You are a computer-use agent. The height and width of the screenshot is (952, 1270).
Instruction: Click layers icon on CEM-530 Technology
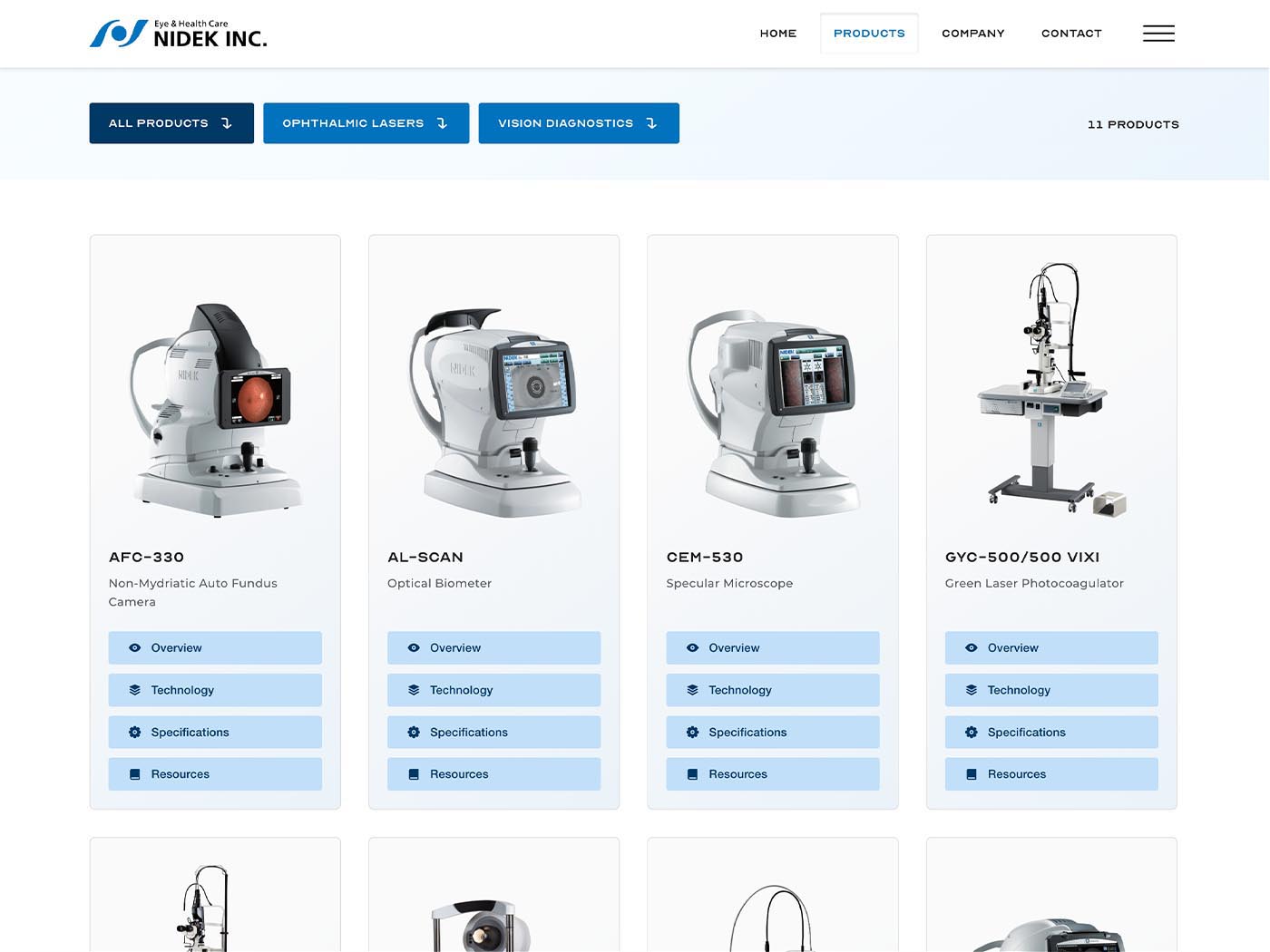tap(692, 690)
